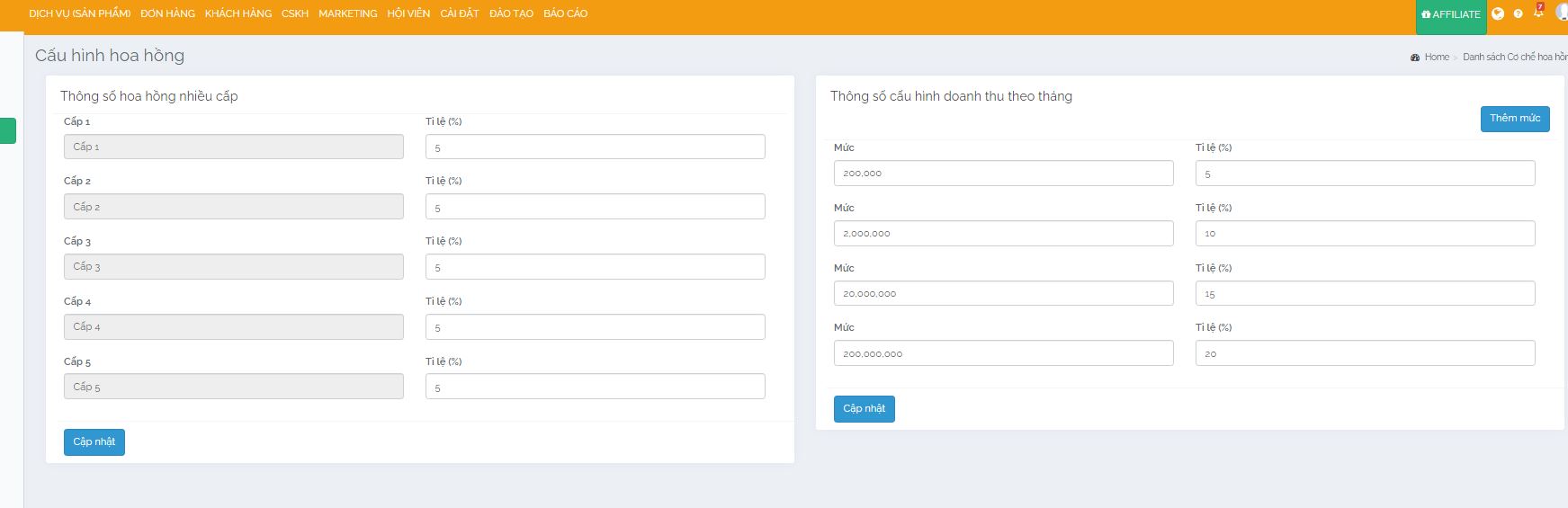1568x508 pixels.
Task: Click Cập nhật under monthly revenue panel
Action: pos(864,409)
